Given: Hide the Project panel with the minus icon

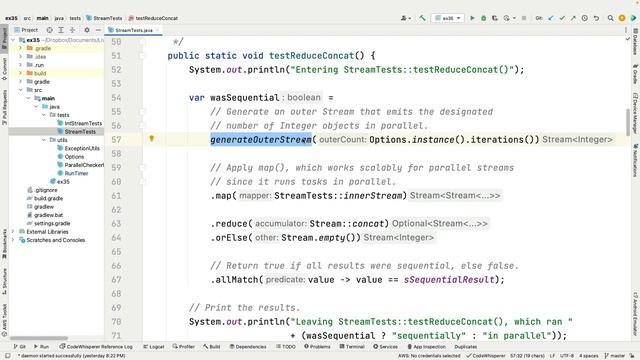Looking at the screenshot, I should (x=98, y=30).
